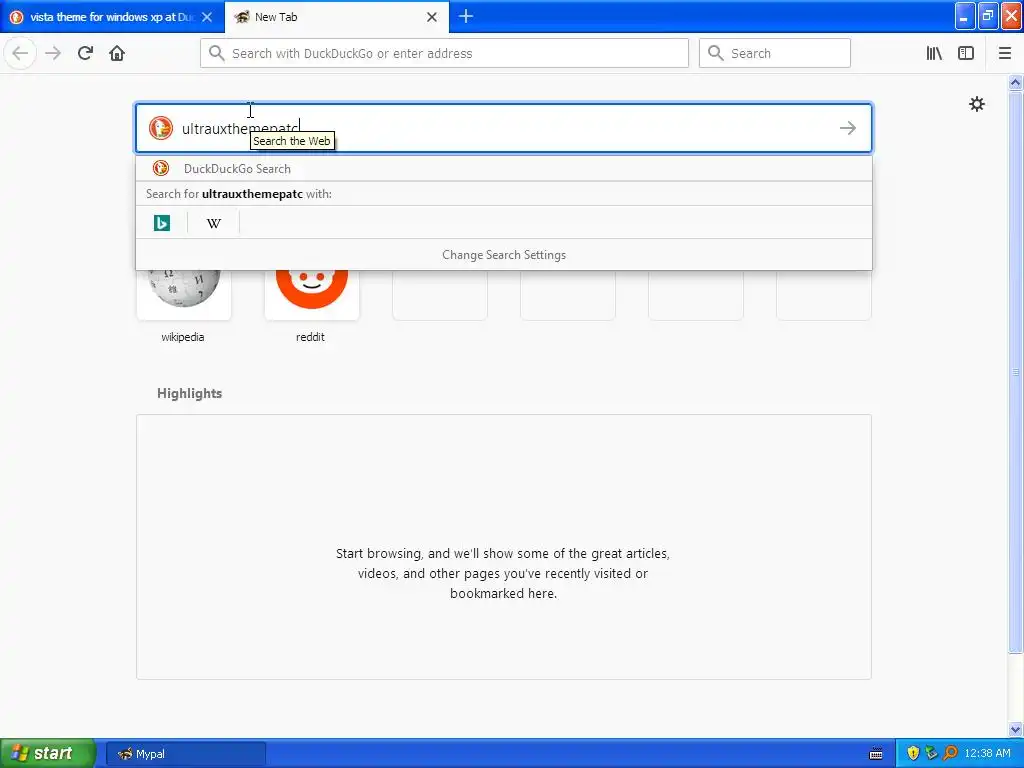Image resolution: width=1024 pixels, height=768 pixels.
Task: Open Change Search Settings
Action: click(504, 255)
